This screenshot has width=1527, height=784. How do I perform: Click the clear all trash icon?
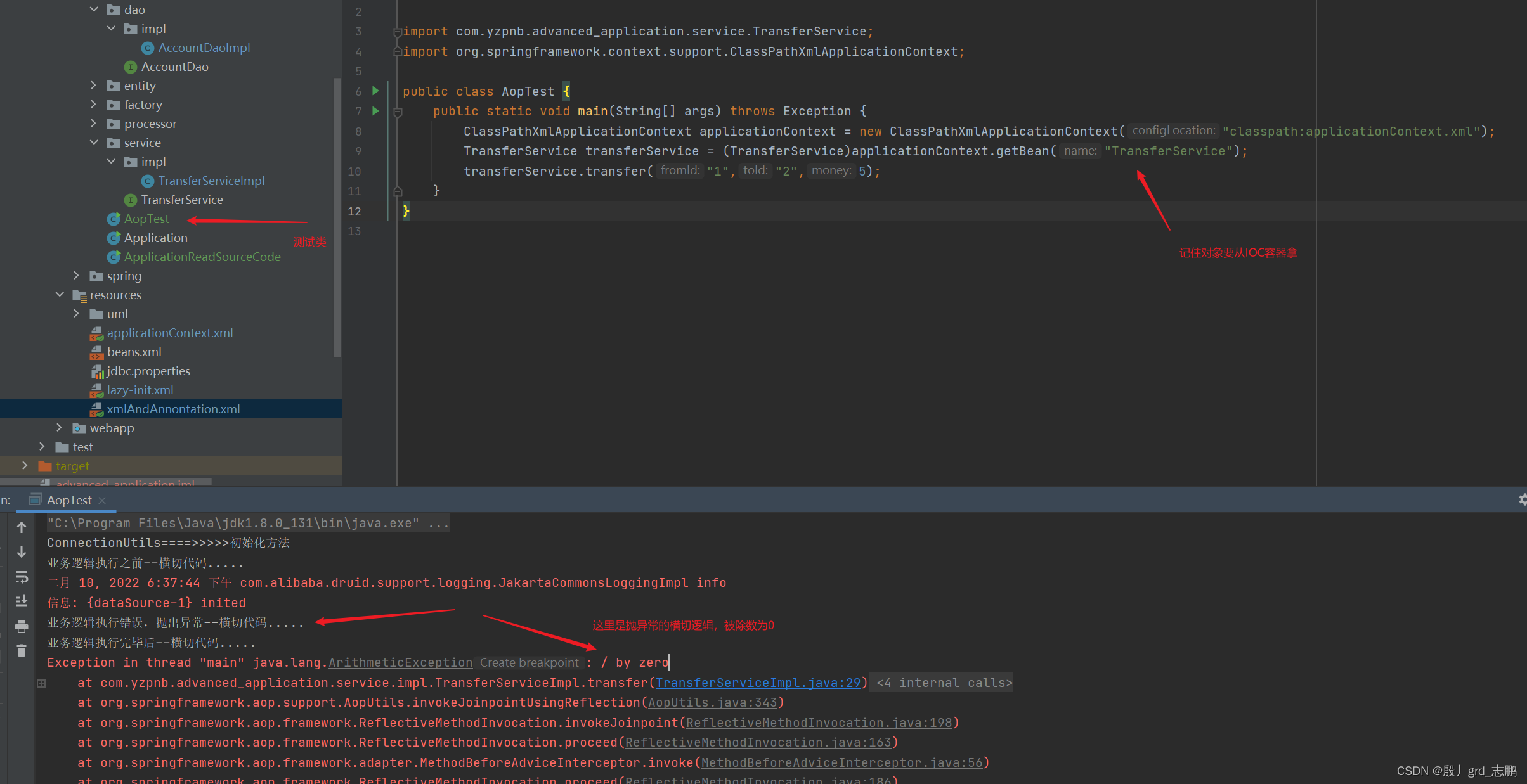click(22, 651)
